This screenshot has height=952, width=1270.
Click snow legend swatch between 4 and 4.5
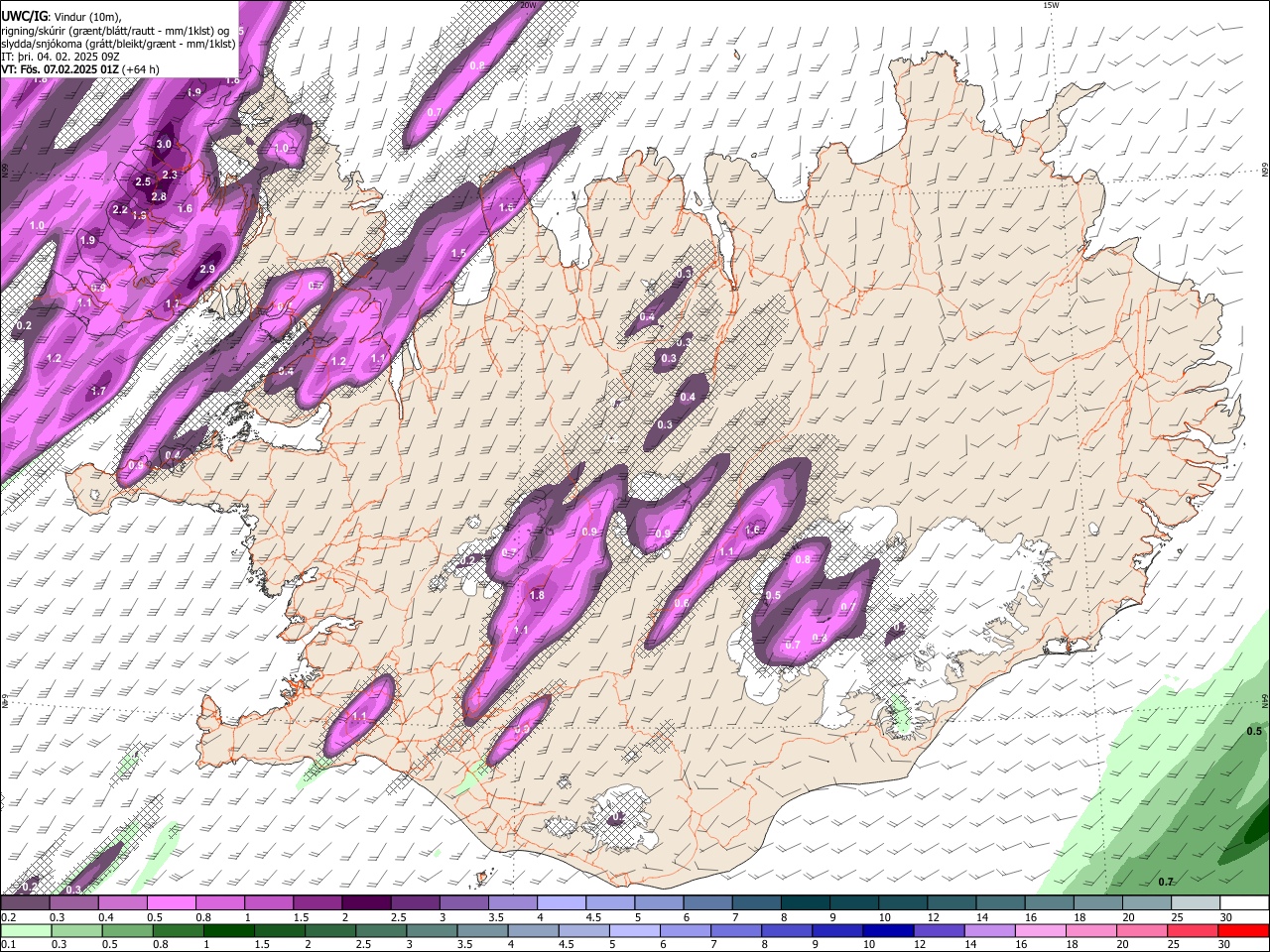coord(561,903)
